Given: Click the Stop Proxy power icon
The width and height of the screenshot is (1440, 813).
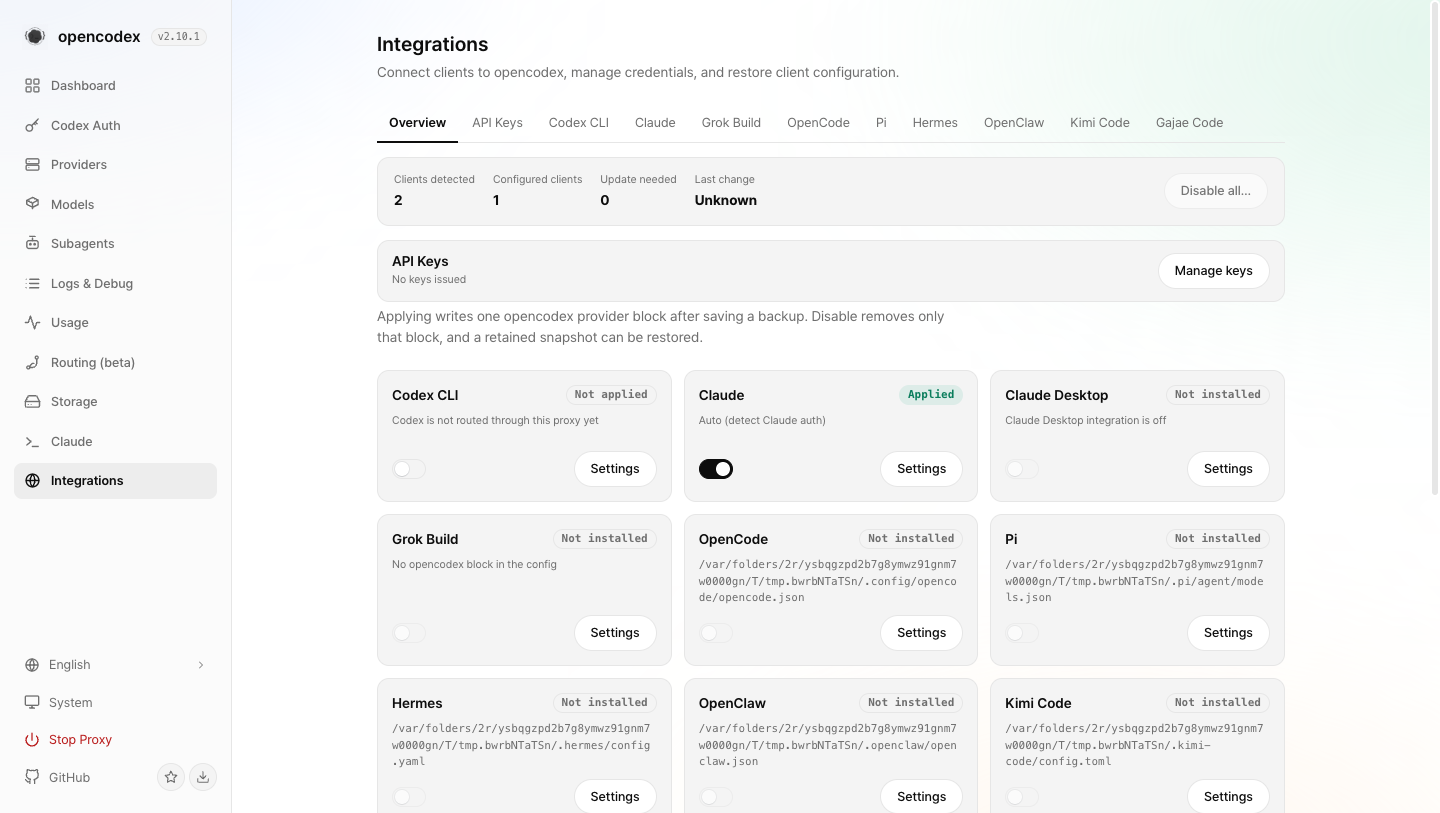Looking at the screenshot, I should pos(31,740).
